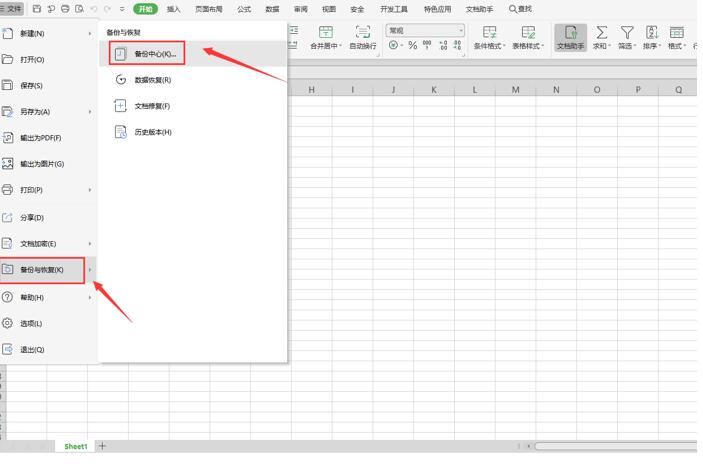Click the Save icon in quick access toolbar

pyautogui.click(x=38, y=9)
